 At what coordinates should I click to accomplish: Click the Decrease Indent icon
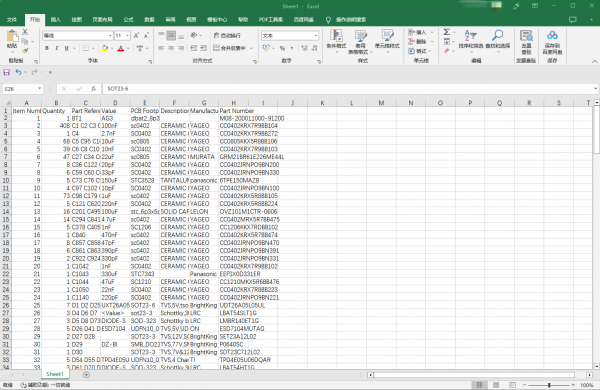tap(194, 48)
